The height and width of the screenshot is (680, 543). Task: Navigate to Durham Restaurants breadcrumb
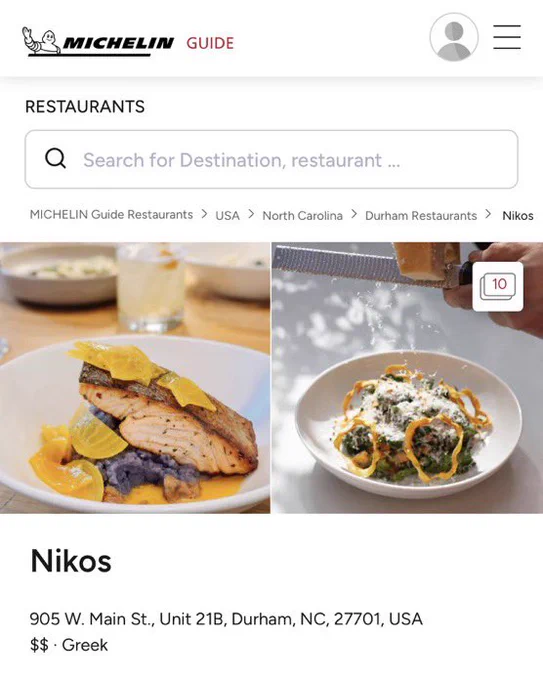[421, 216]
